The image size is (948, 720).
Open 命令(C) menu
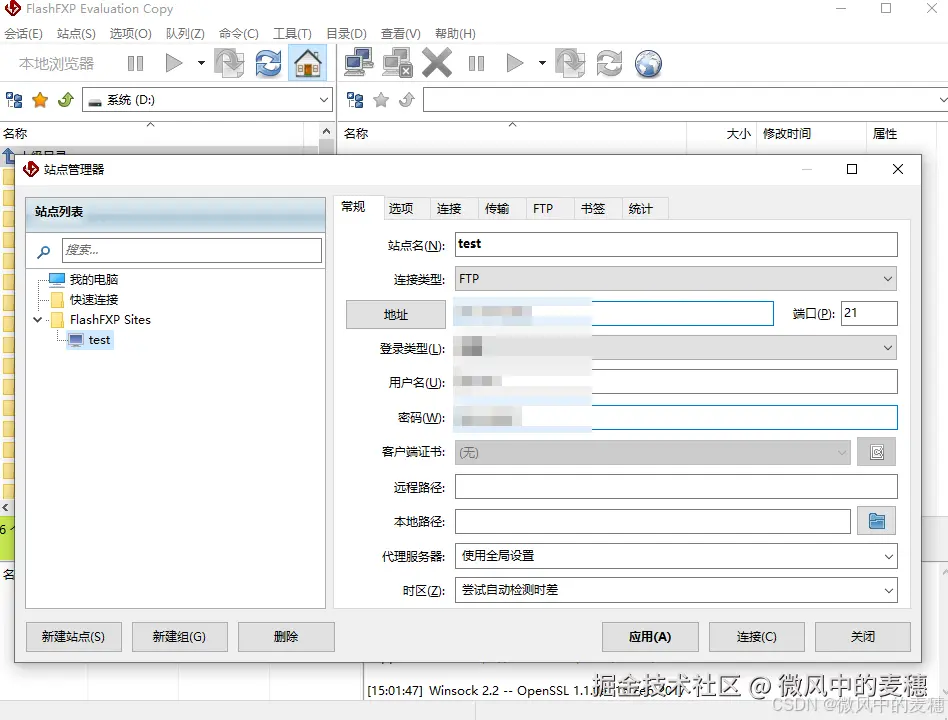(239, 34)
